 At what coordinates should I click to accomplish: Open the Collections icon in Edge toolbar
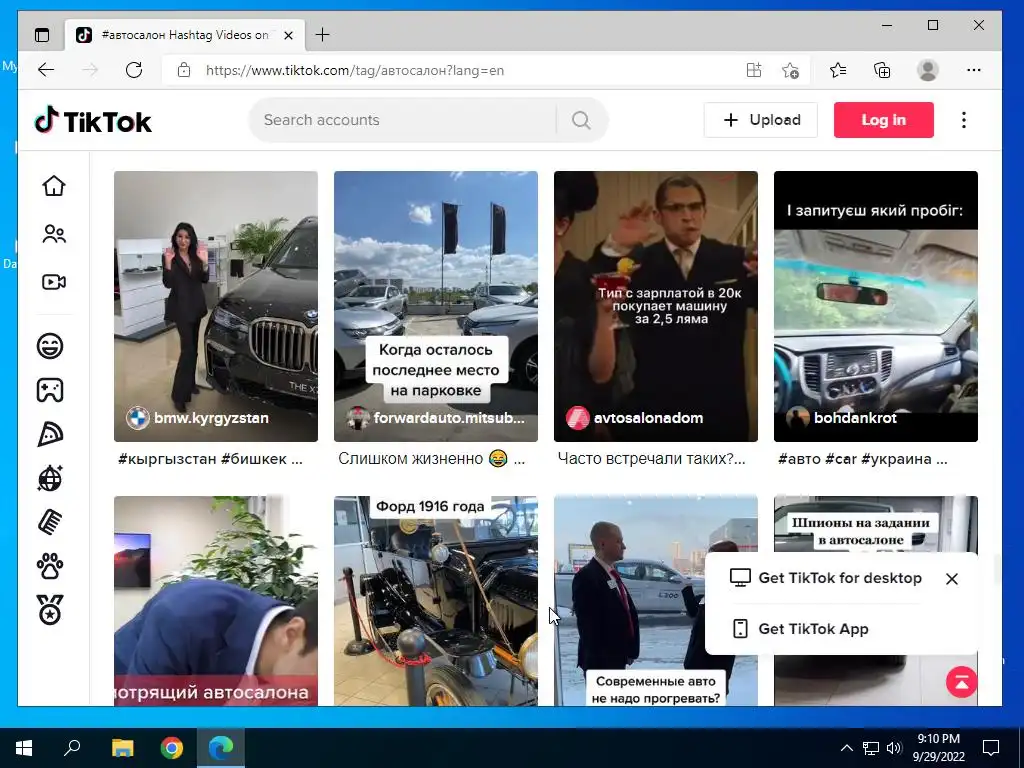tap(882, 70)
